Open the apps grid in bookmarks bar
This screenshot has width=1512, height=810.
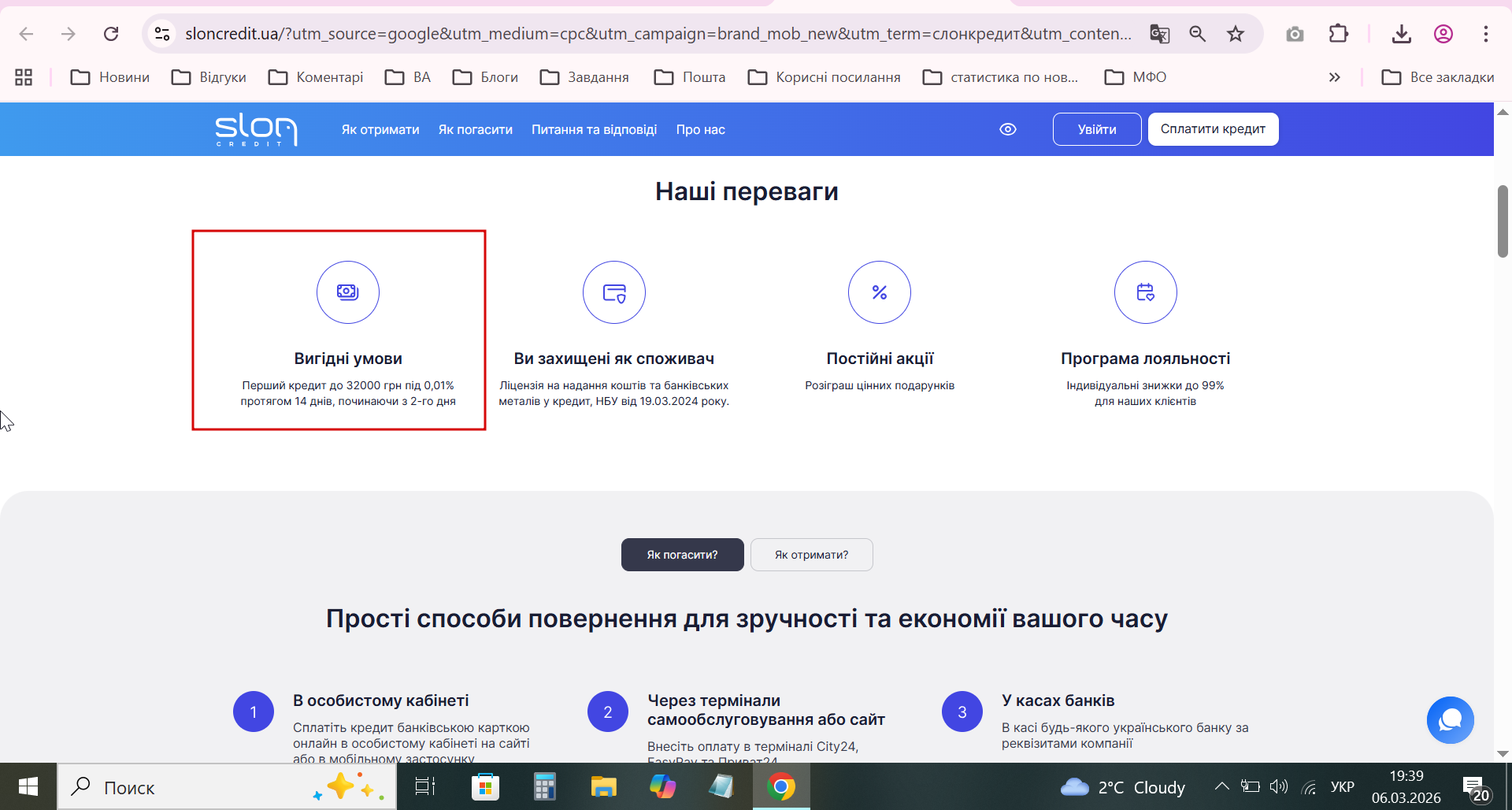[x=24, y=77]
